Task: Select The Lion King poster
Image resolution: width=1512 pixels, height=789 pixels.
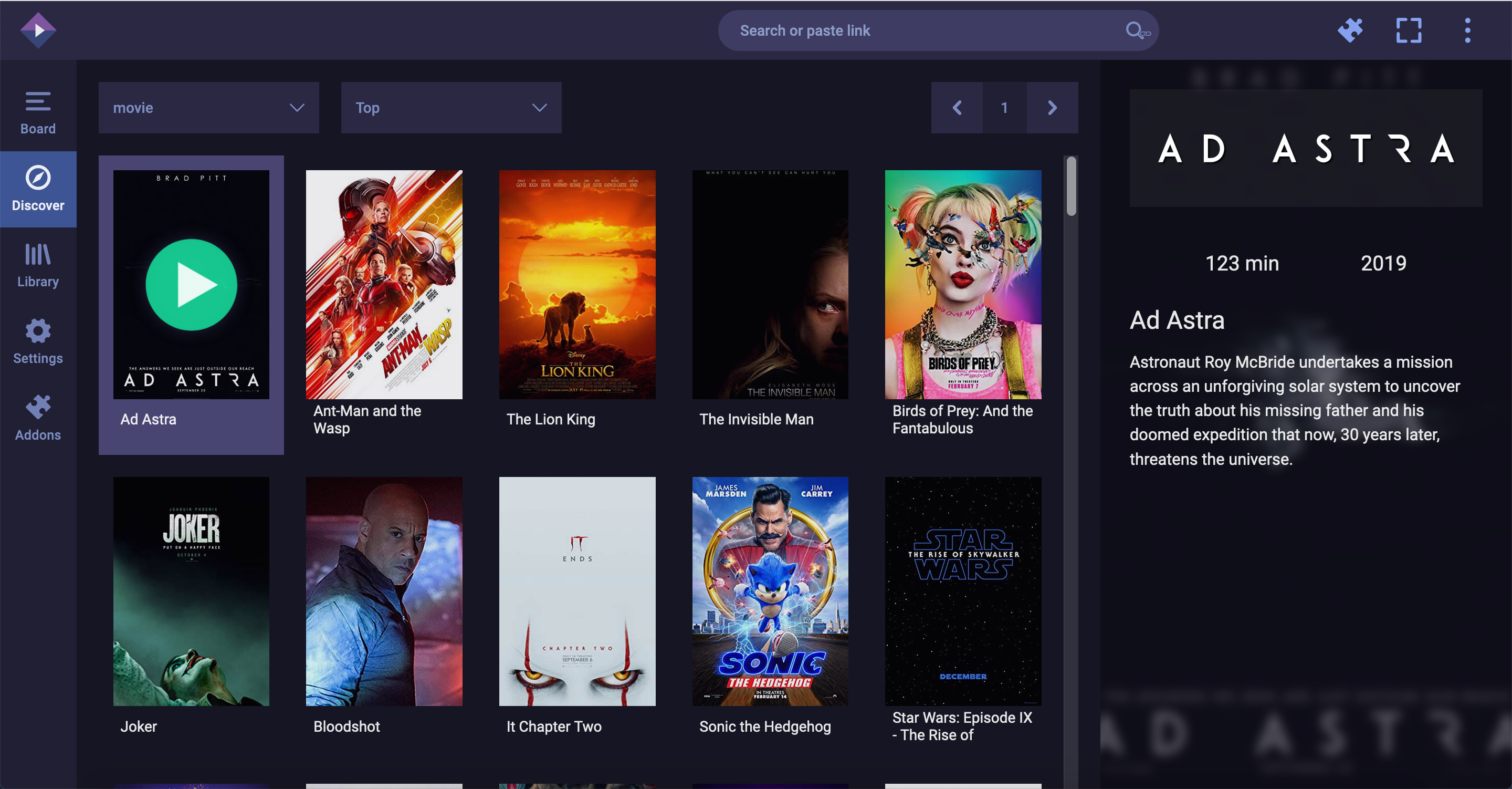Action: tap(576, 285)
